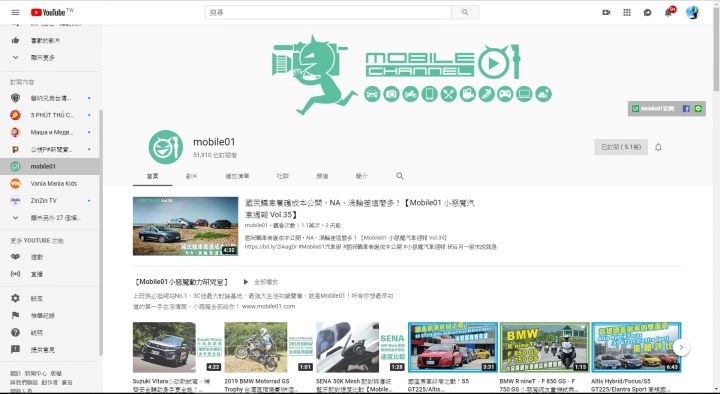This screenshot has width=720, height=394.
Task: Switch to the about tab
Action: pos(362,176)
